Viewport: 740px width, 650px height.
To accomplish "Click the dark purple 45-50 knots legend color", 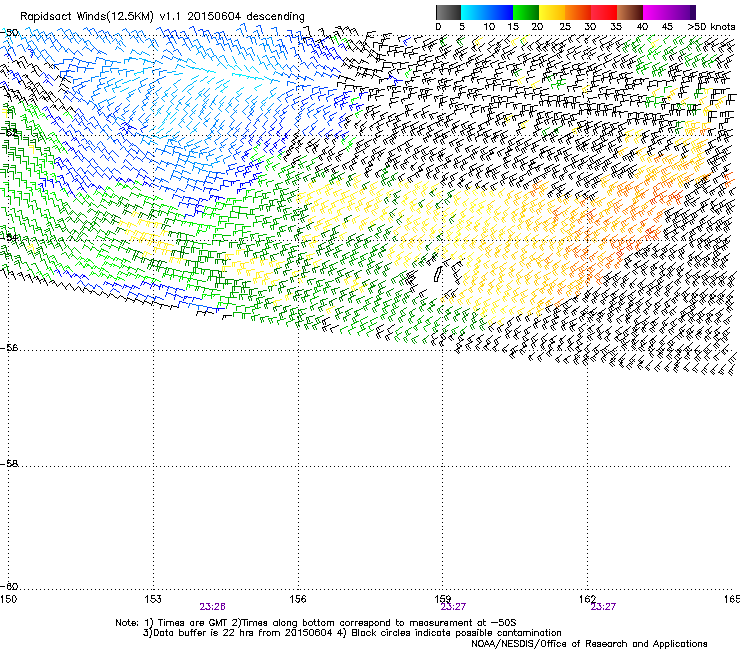I will pos(682,12).
